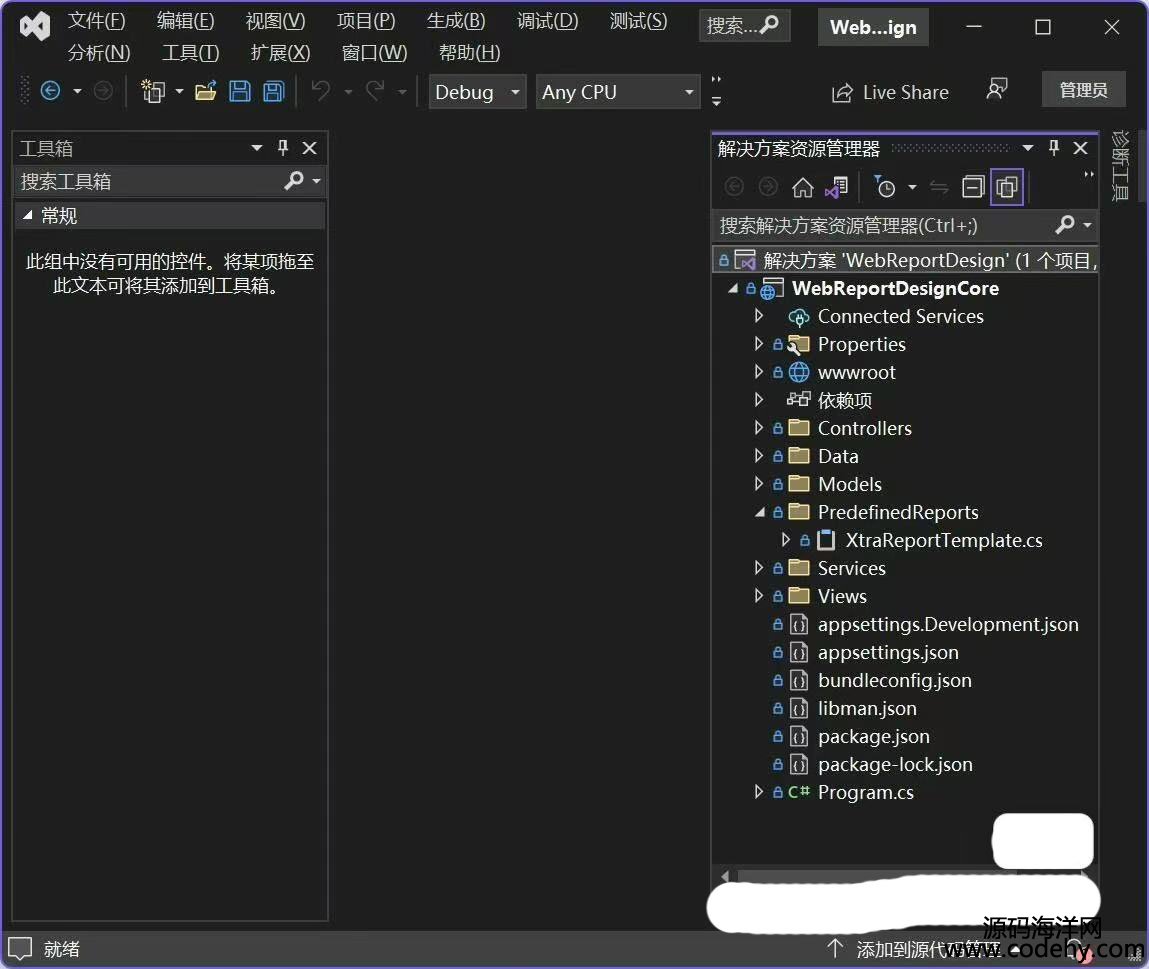1149x969 pixels.
Task: Expand the 依赖项 dependencies node
Action: [x=759, y=399]
